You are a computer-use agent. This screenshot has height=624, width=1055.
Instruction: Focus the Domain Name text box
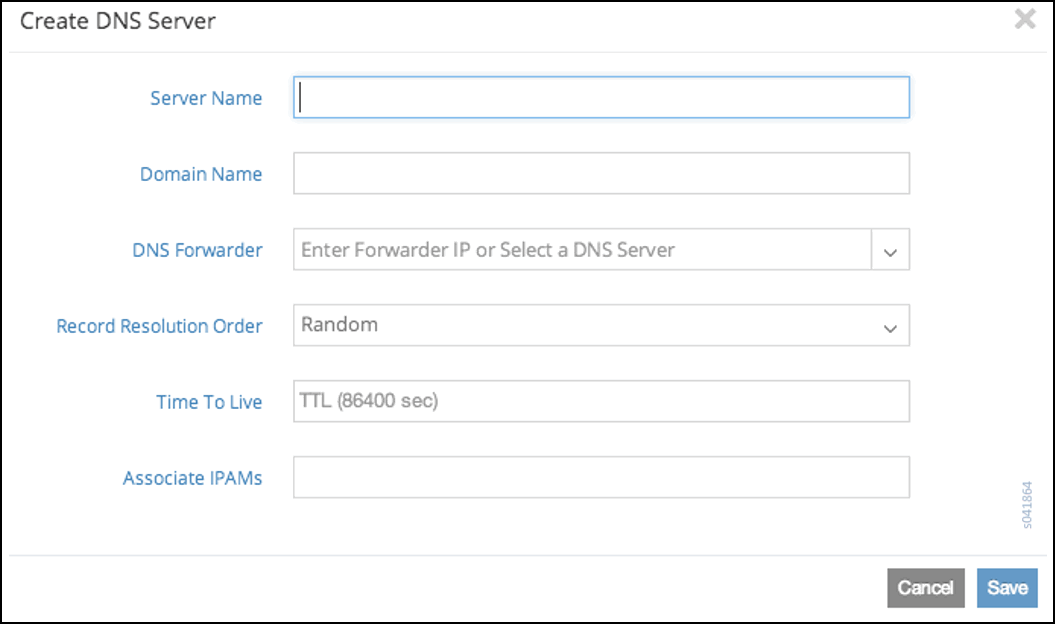[x=601, y=173]
